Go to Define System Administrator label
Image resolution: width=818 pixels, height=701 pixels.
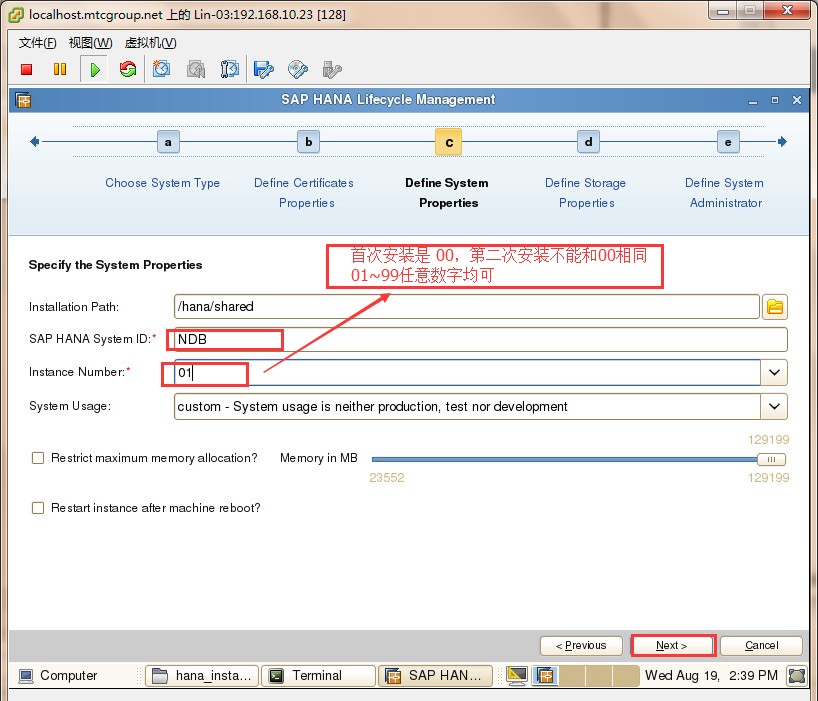[725, 192]
